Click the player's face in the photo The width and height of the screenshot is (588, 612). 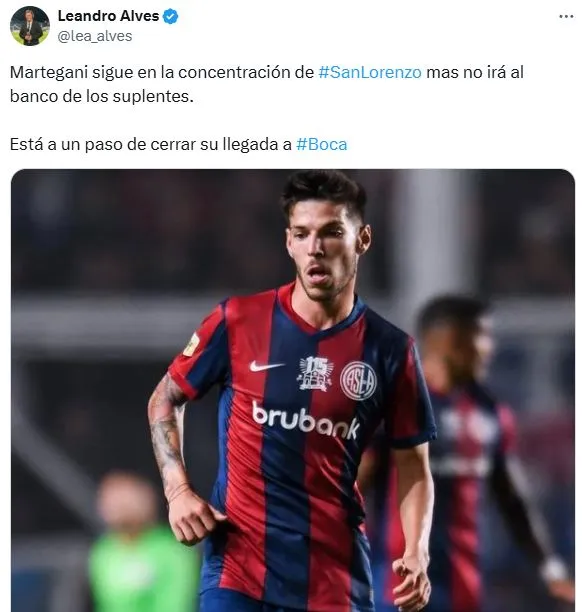click(326, 254)
